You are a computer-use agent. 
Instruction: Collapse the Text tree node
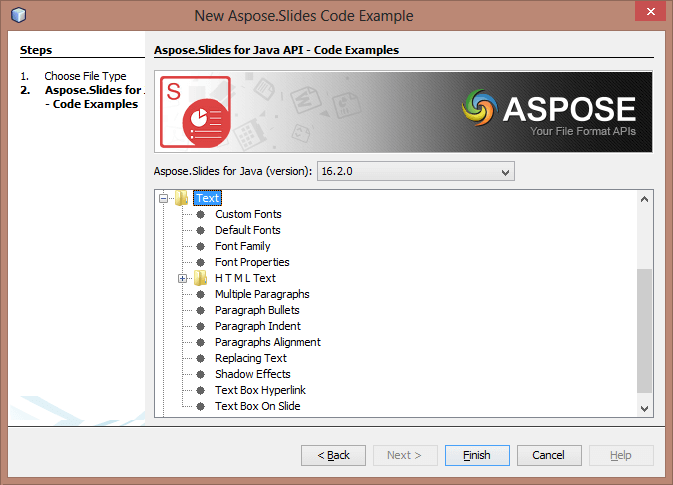(163, 198)
